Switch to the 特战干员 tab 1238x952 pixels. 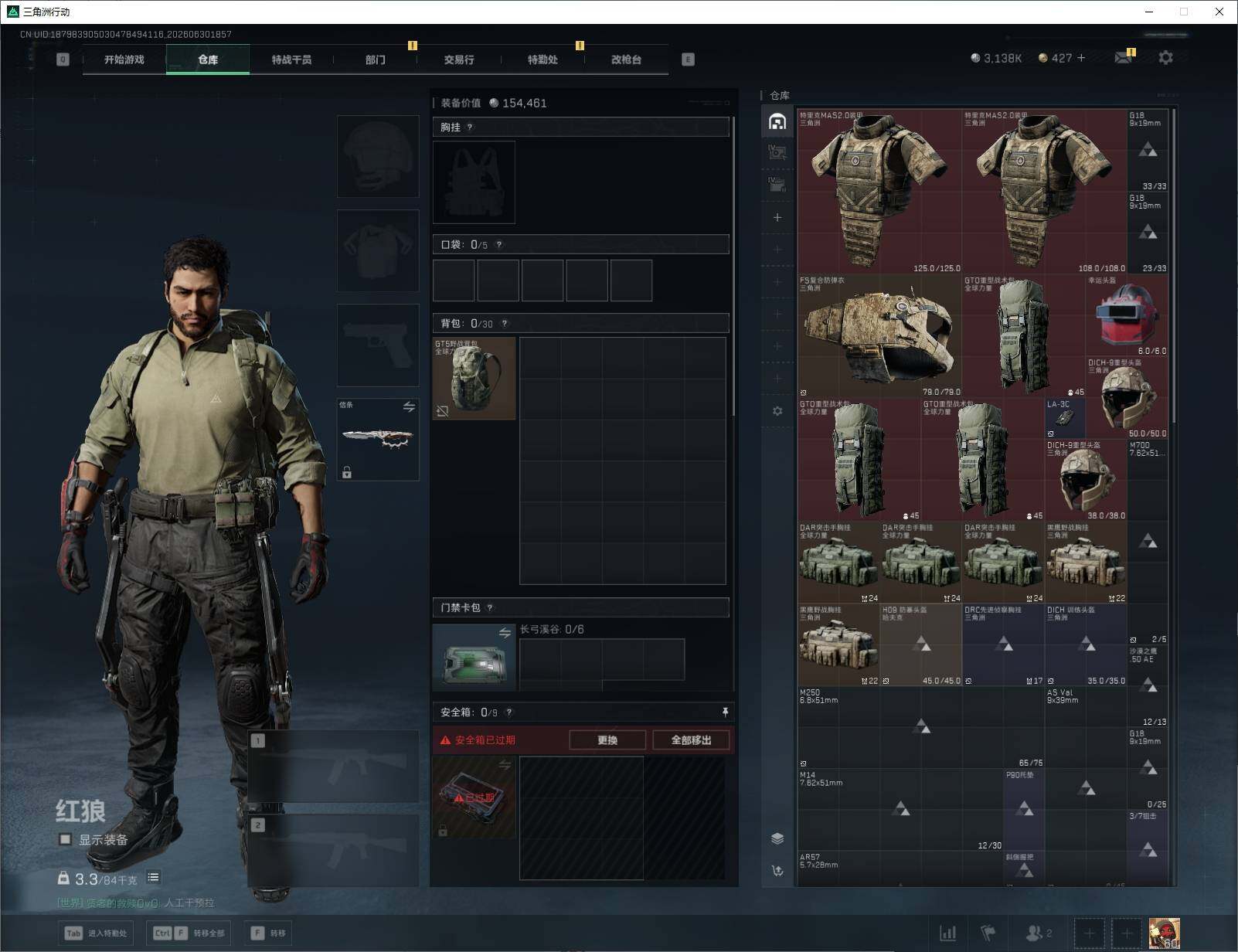pyautogui.click(x=291, y=59)
